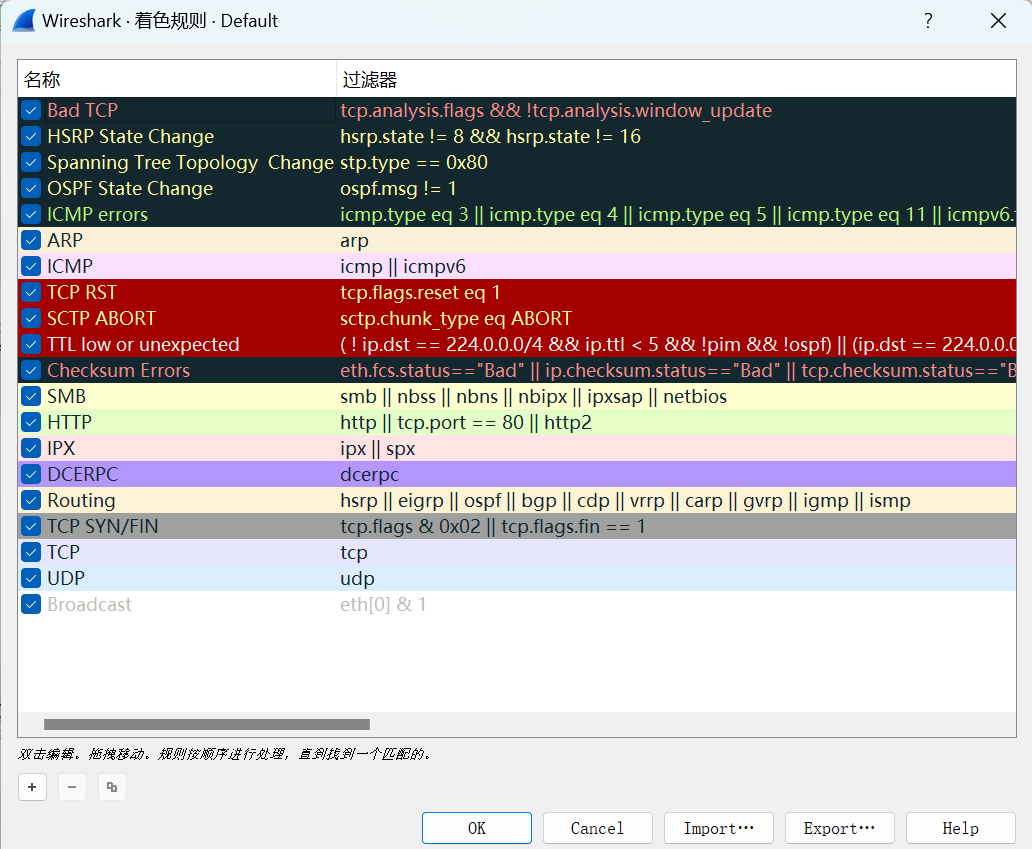Disable the TCP RST rule checkbox
The image size is (1032, 849).
point(31,292)
